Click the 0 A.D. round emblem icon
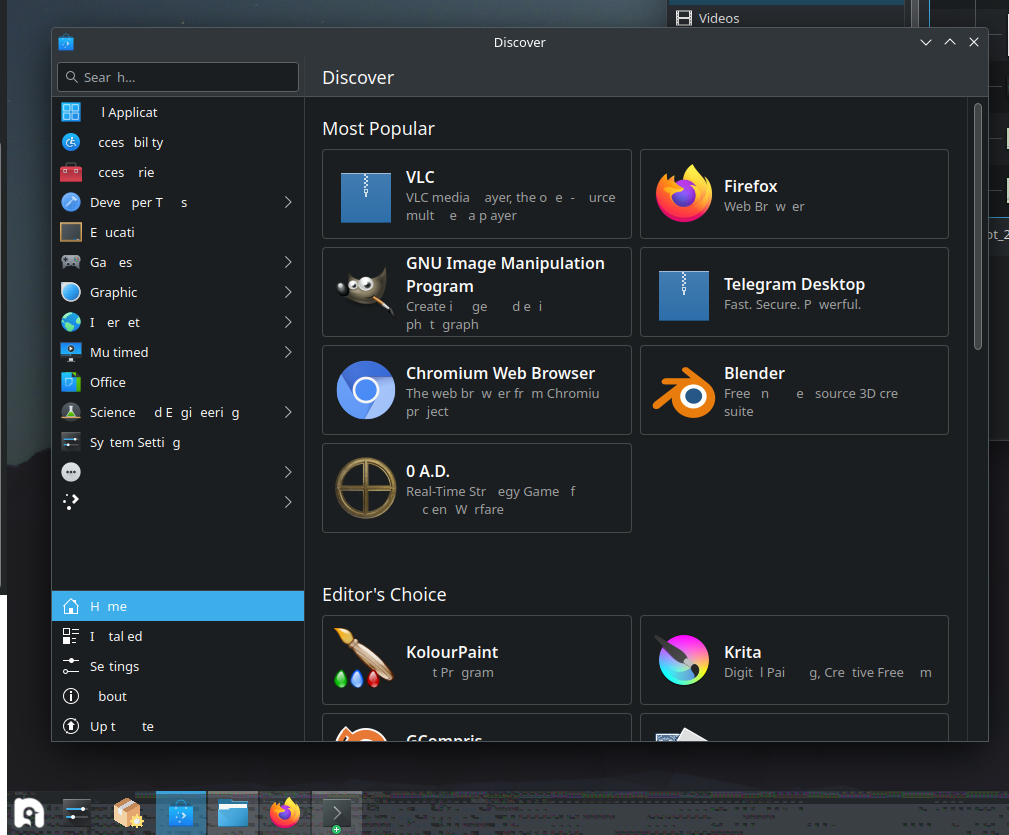This screenshot has width=1009, height=835. 366,488
